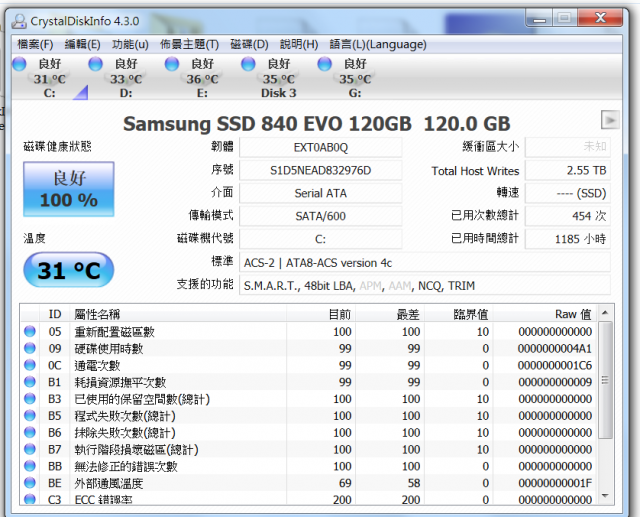Click the serial number S1D5NEAD832976D
This screenshot has height=517, width=640.
pos(320,170)
